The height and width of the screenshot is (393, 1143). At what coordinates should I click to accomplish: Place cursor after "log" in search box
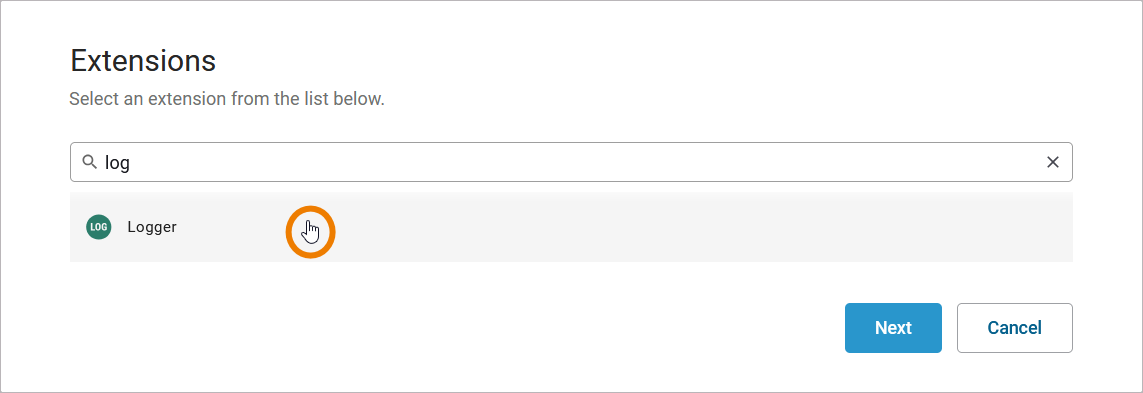(x=131, y=162)
